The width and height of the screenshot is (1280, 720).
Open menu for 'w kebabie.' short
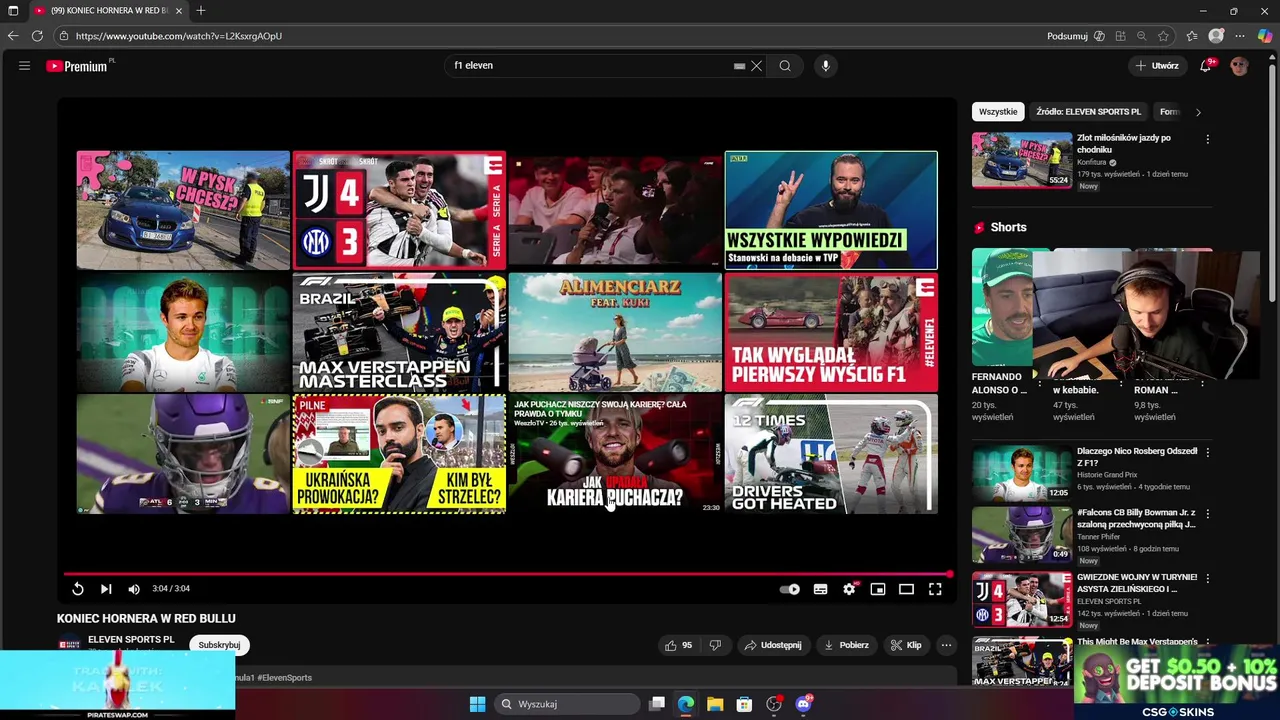pyautogui.click(x=1121, y=383)
